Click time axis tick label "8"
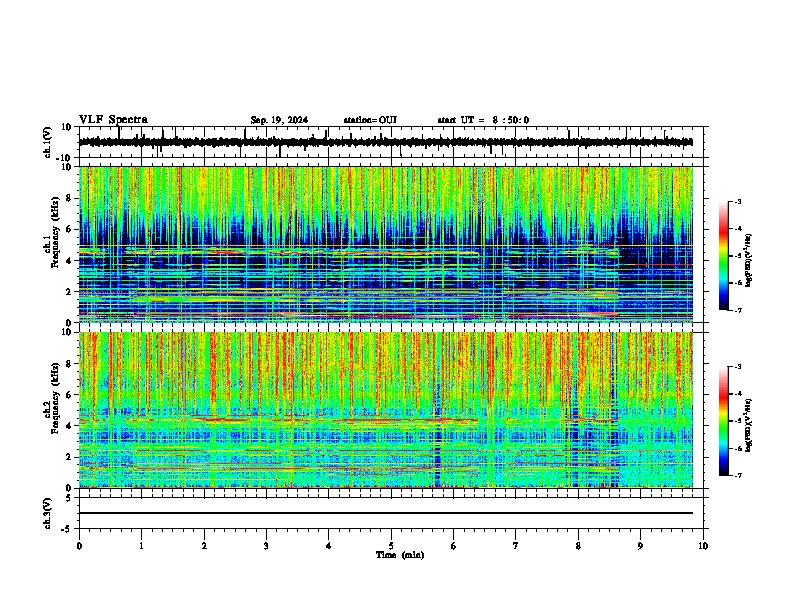Viewport: 792px width, 612px height. pyautogui.click(x=578, y=546)
